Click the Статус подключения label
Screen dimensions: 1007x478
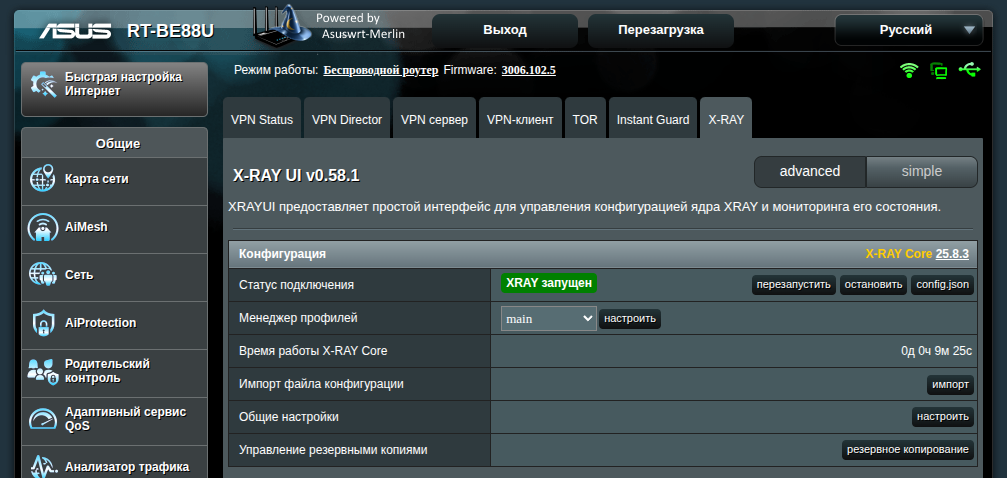pyautogui.click(x=297, y=285)
